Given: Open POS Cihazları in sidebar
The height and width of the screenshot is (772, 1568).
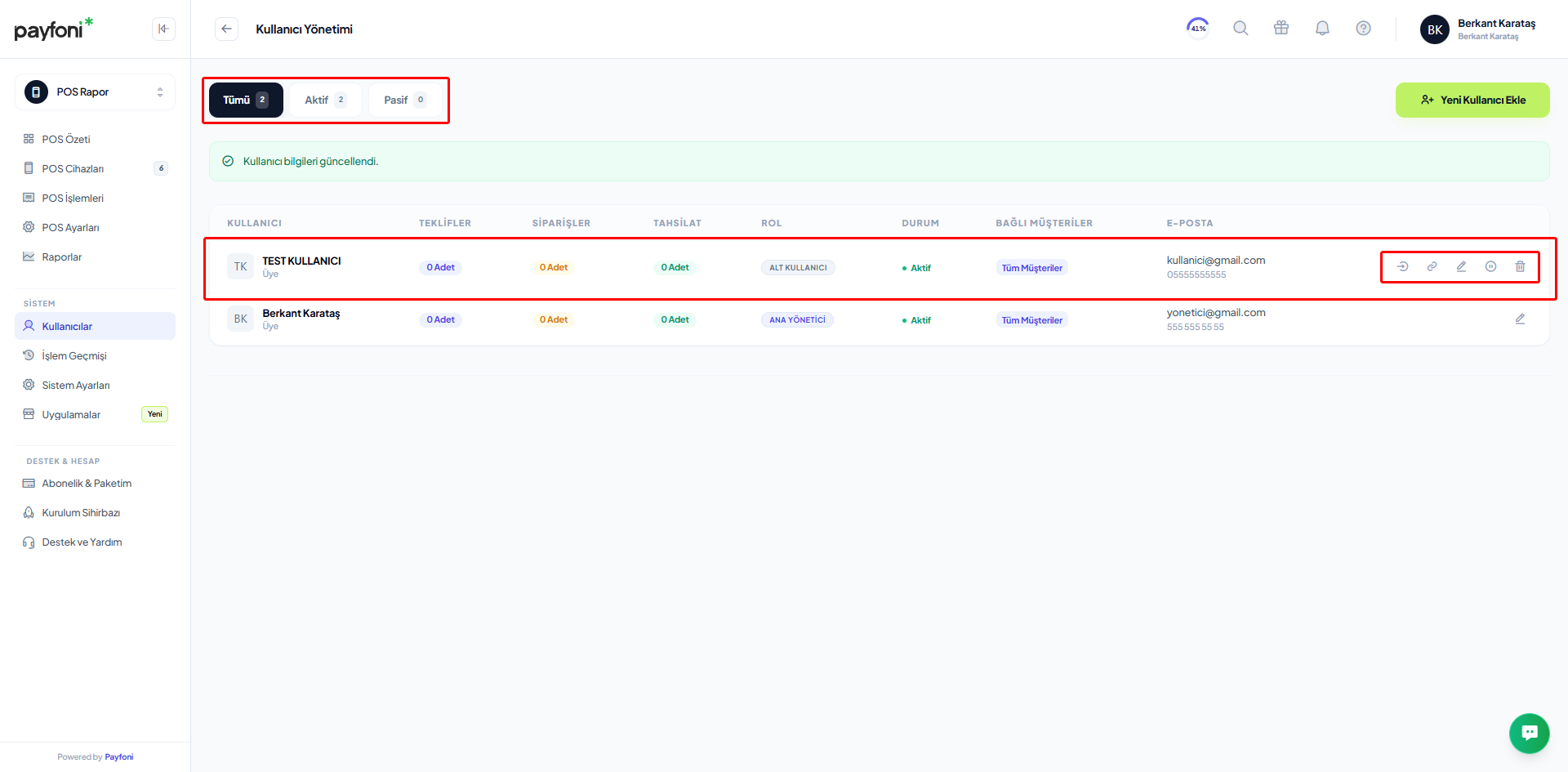Looking at the screenshot, I should tap(95, 168).
